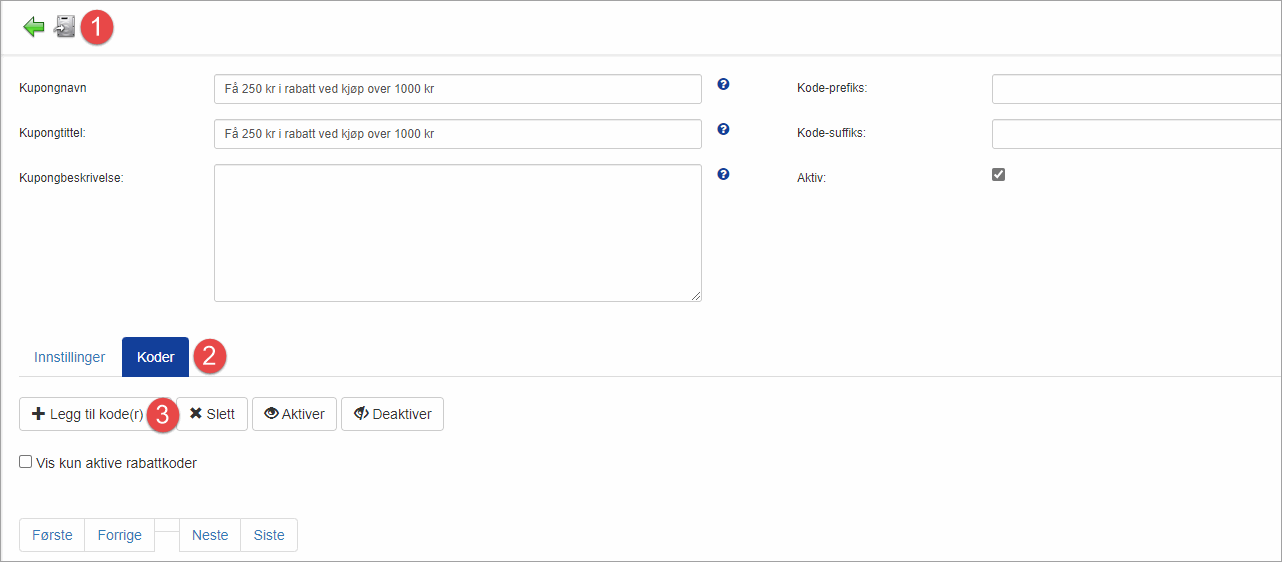This screenshot has height=562, width=1282.
Task: Focus the Kupongbeskrivelse text area
Action: point(457,233)
